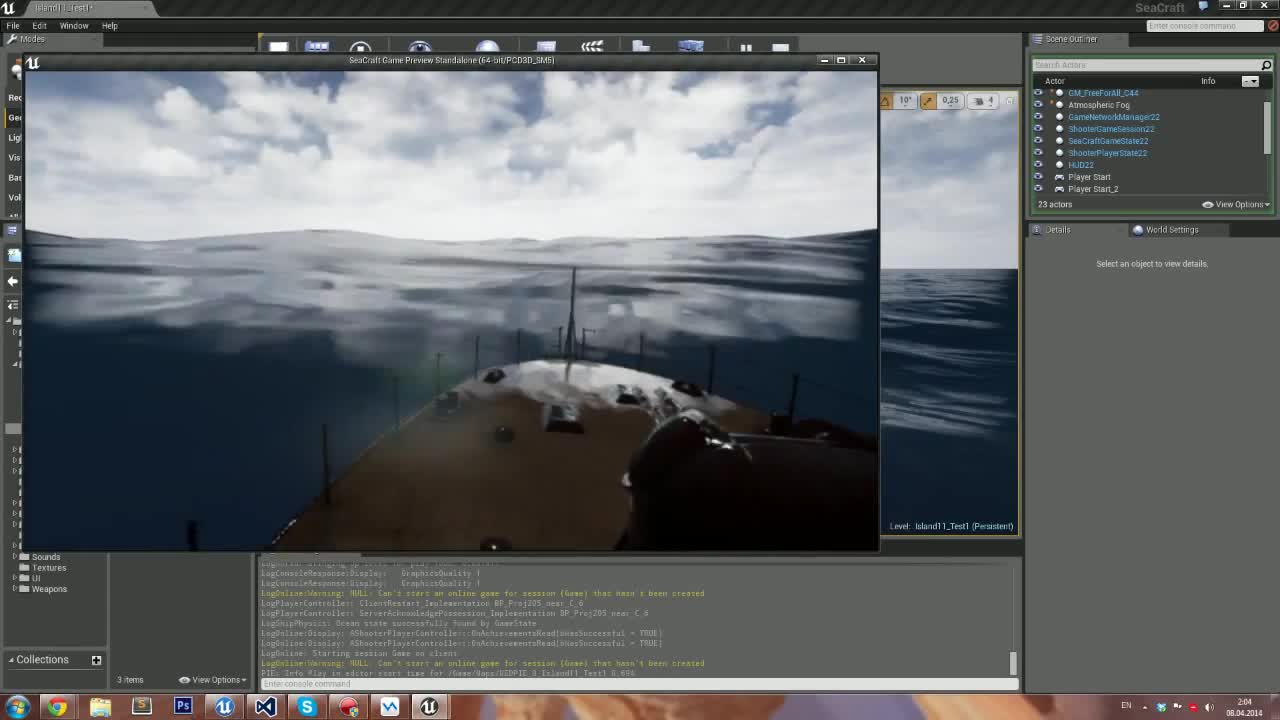Click the globe world settings toolbar icon
The height and width of the screenshot is (720, 1280).
pyautogui.click(x=486, y=47)
